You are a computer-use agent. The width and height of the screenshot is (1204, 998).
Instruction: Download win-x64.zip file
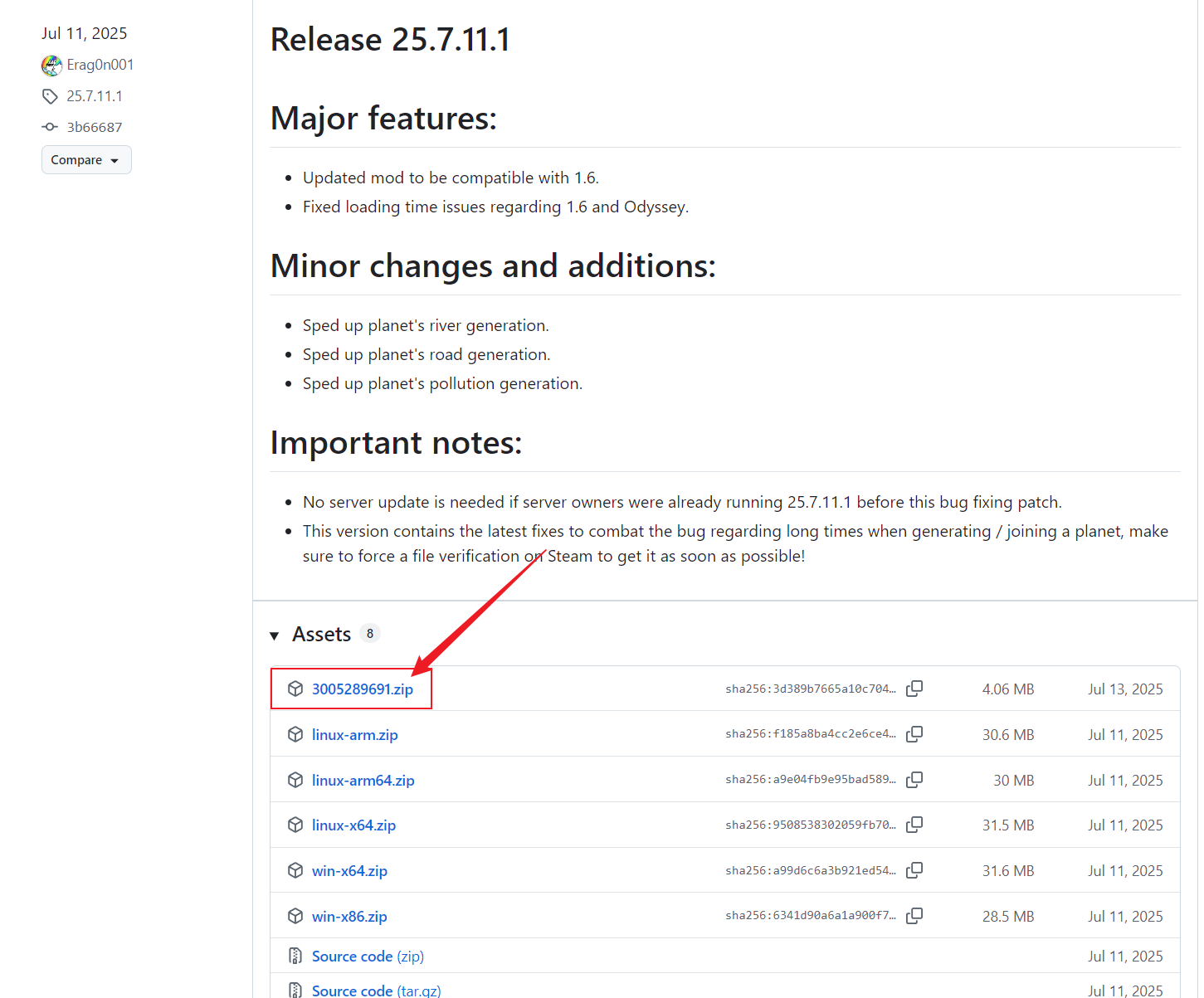click(x=349, y=871)
